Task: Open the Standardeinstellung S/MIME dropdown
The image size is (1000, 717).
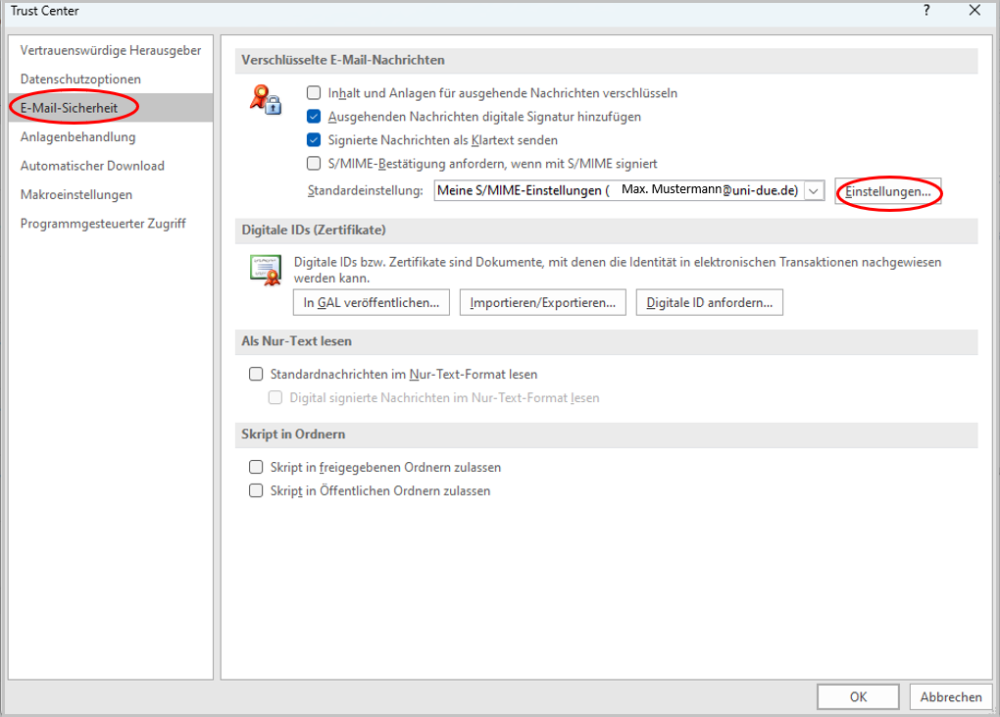Action: (x=814, y=191)
